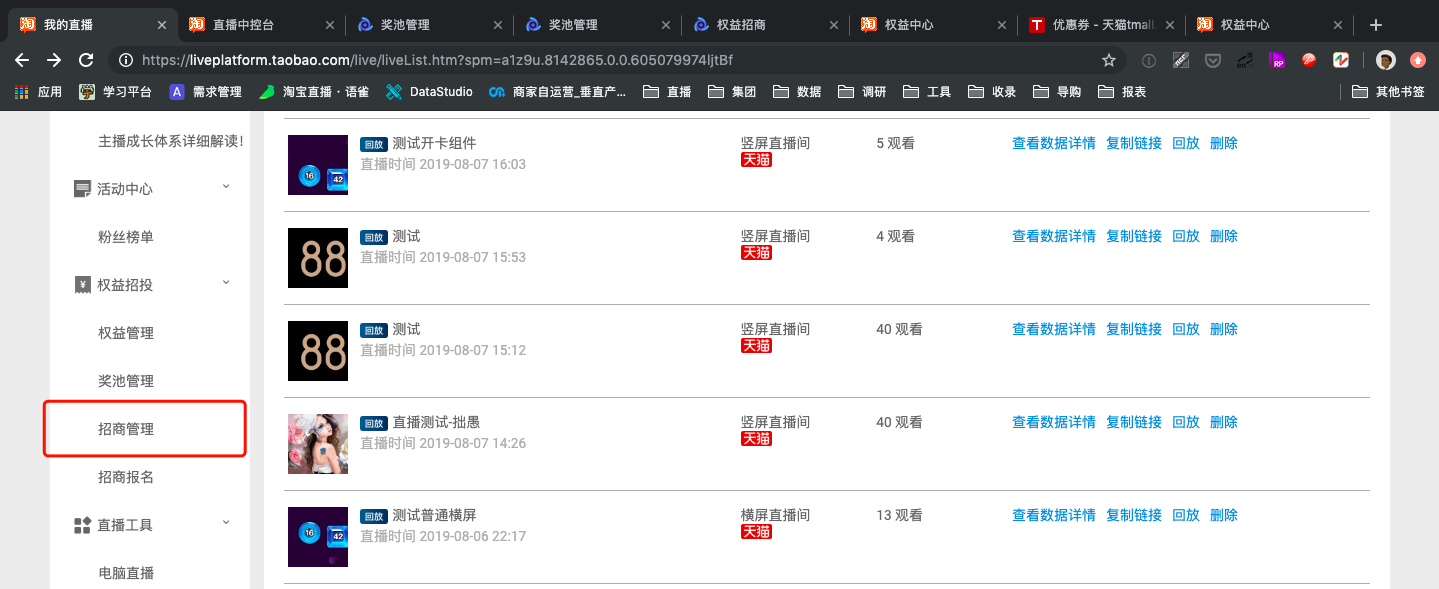Open the 应用 apps grid shortcut
The image size is (1439, 589).
click(x=38, y=91)
